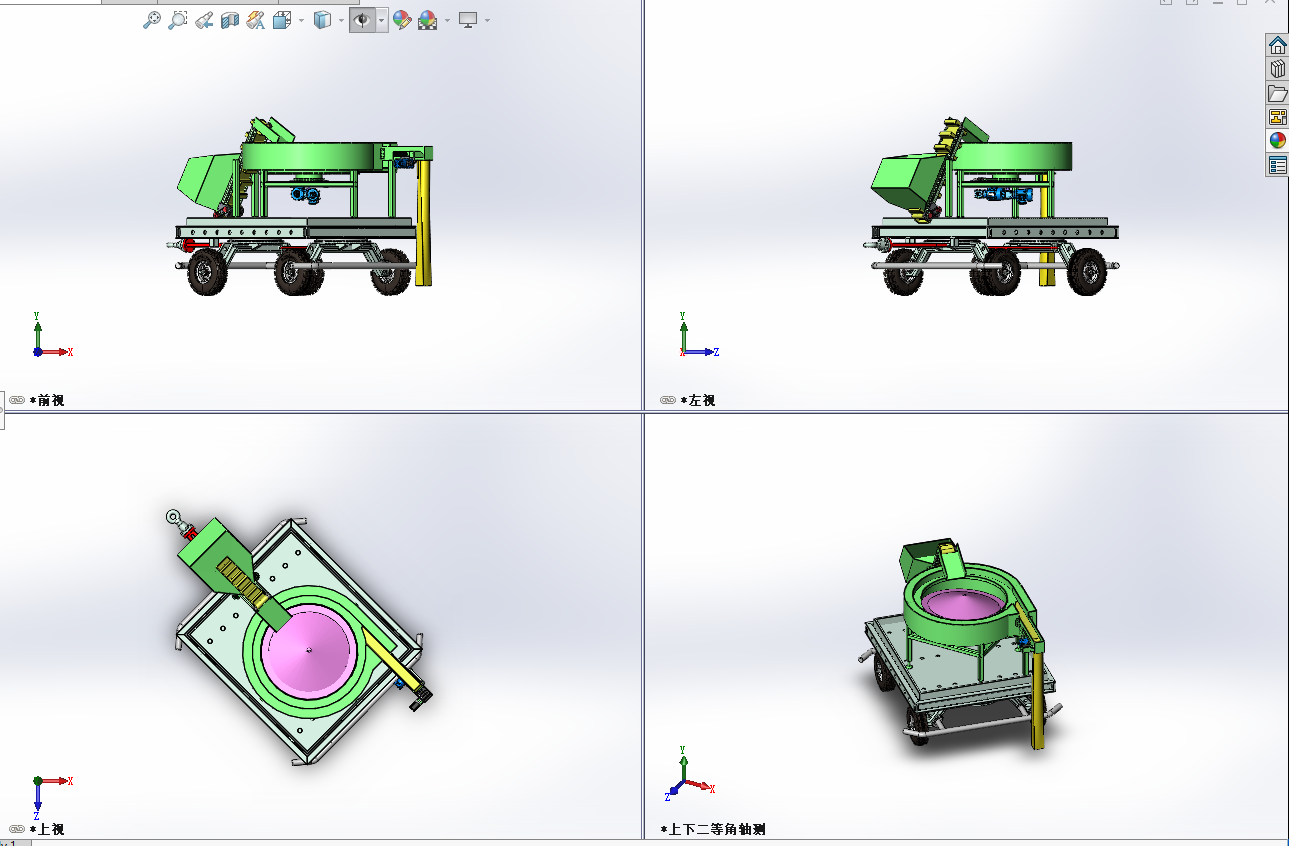Click the Display Style icon
Screen dimensions: 1289x846
tap(322, 20)
